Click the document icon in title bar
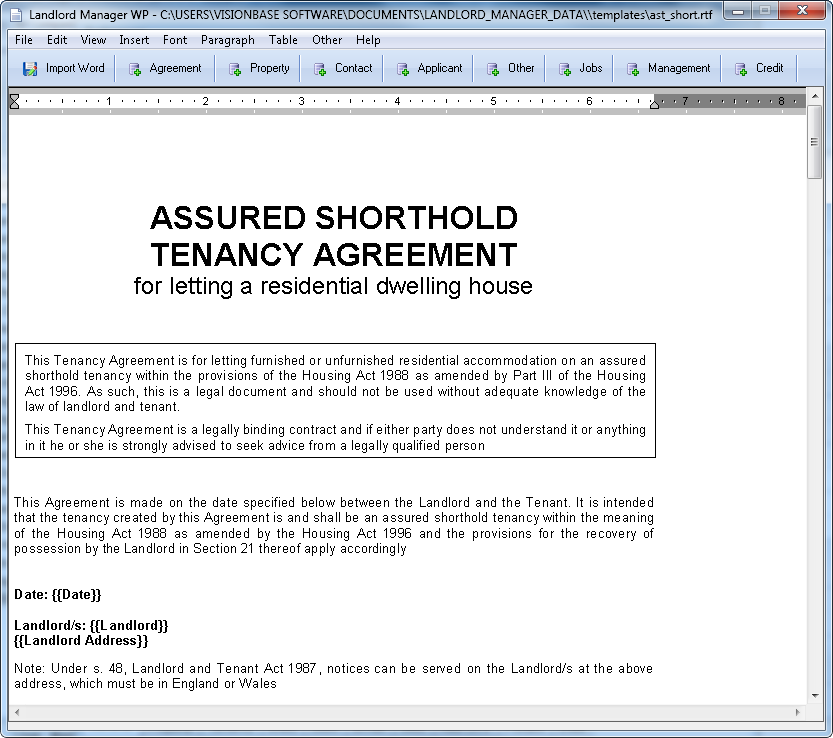 [x=16, y=14]
